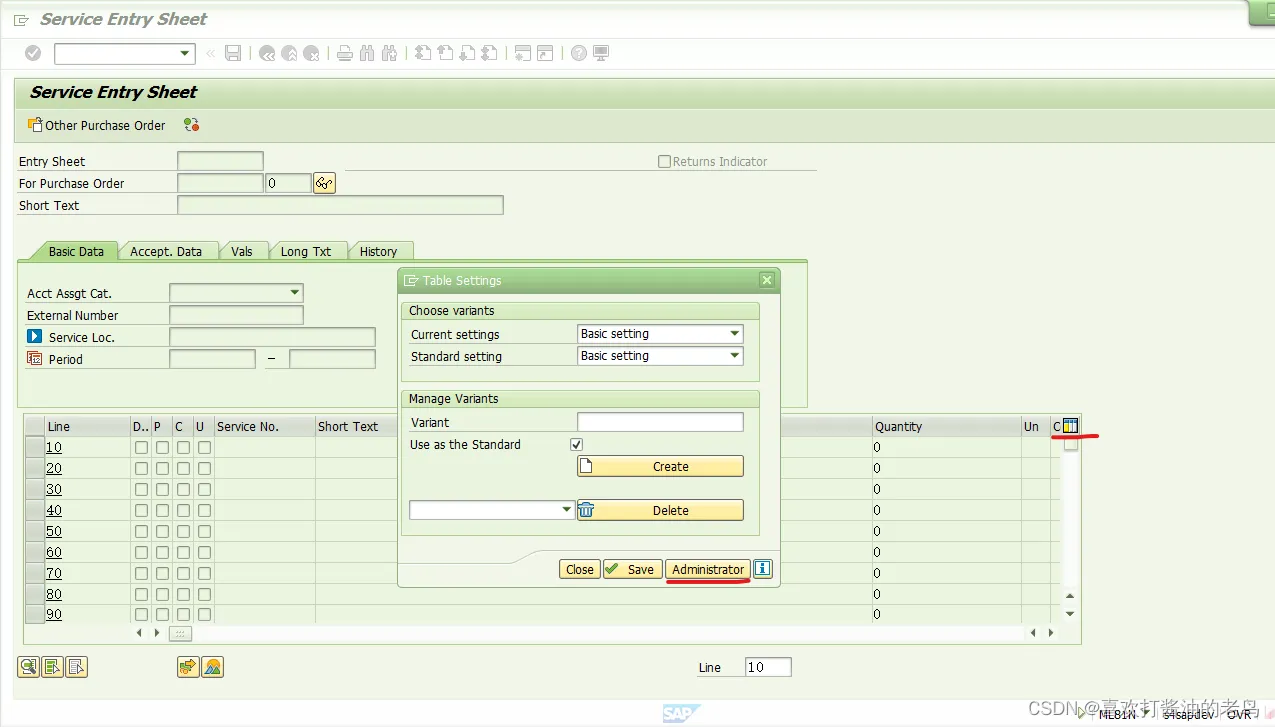1275x727 pixels.
Task: Click the Administrator button
Action: (x=708, y=569)
